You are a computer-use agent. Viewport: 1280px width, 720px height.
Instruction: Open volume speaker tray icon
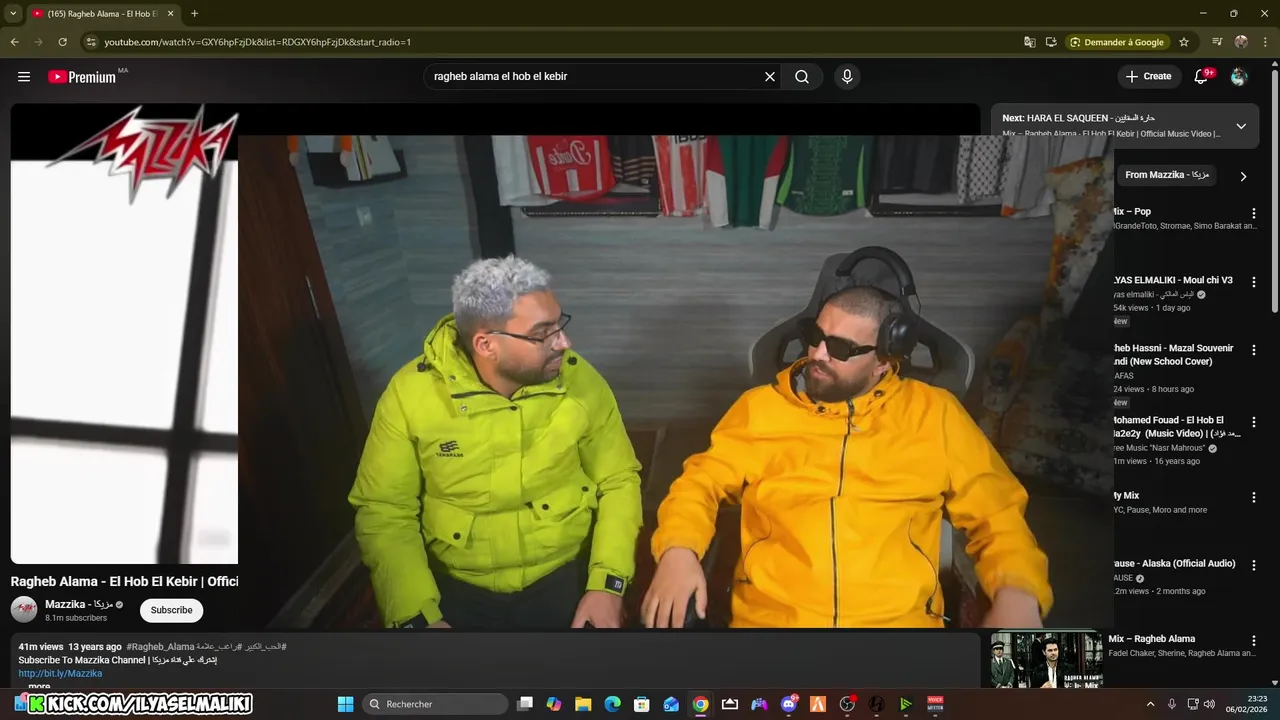point(1210,704)
